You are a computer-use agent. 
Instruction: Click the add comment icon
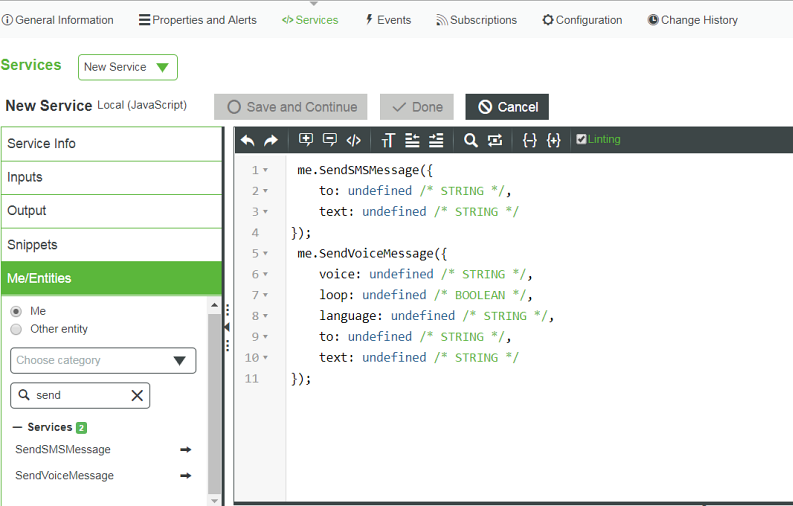(x=306, y=140)
